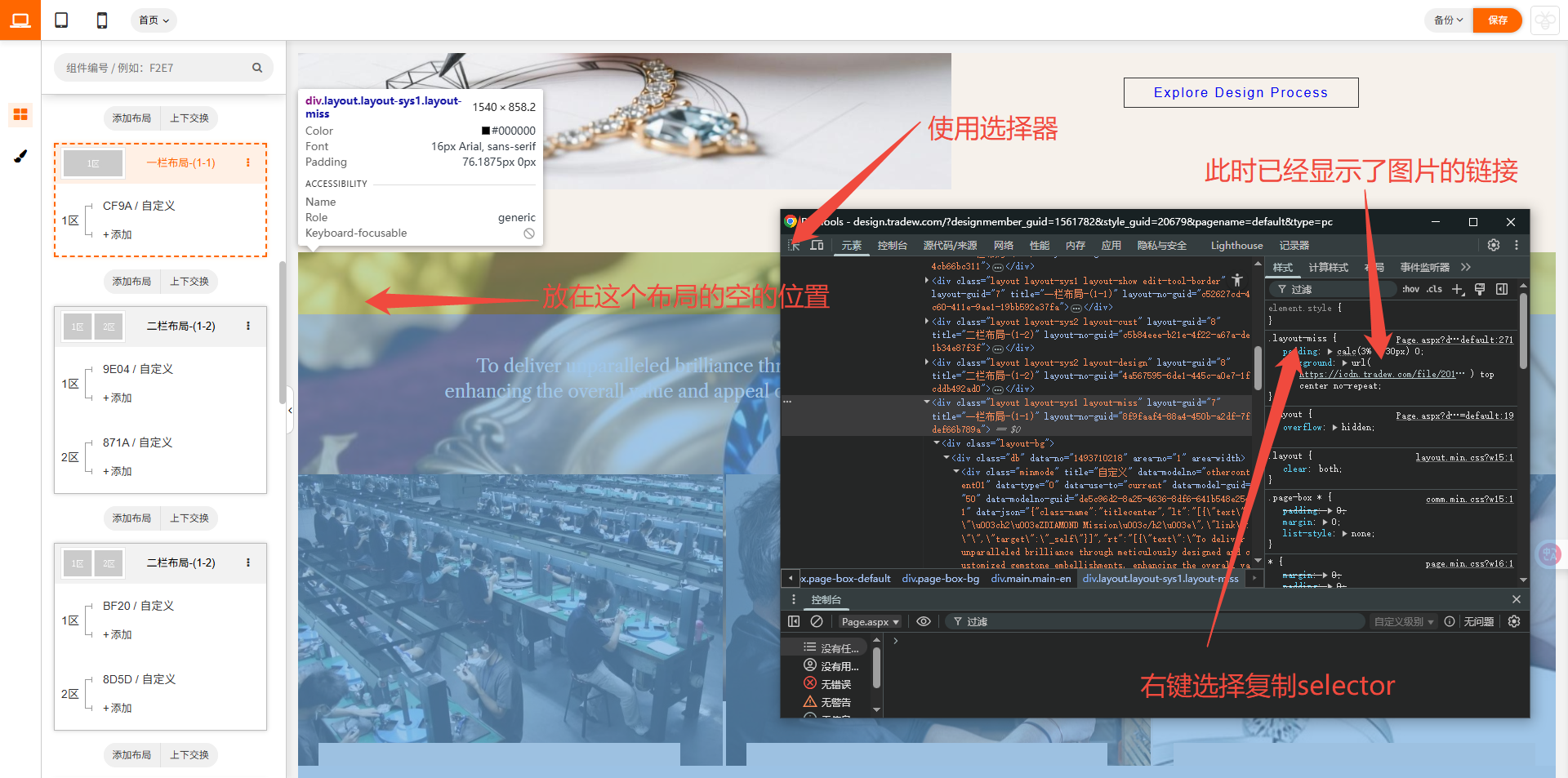Open the 首页 page dropdown
Viewport: 1568px width, 778px height.
[x=154, y=20]
